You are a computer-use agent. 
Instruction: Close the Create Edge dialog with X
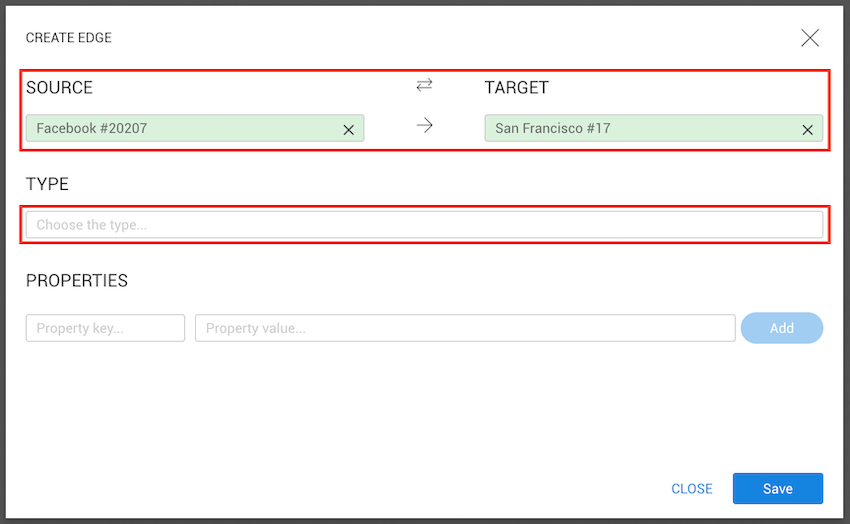pyautogui.click(x=810, y=38)
